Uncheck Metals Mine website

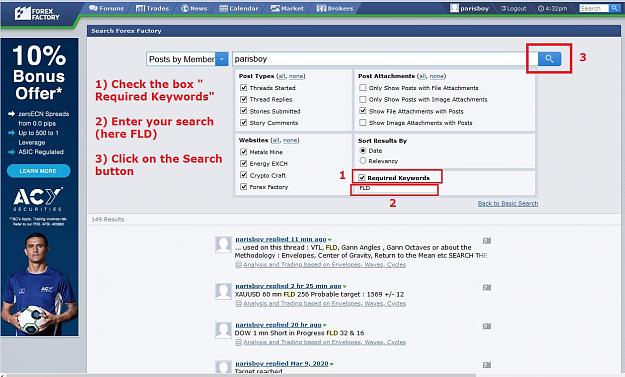pyautogui.click(x=244, y=152)
